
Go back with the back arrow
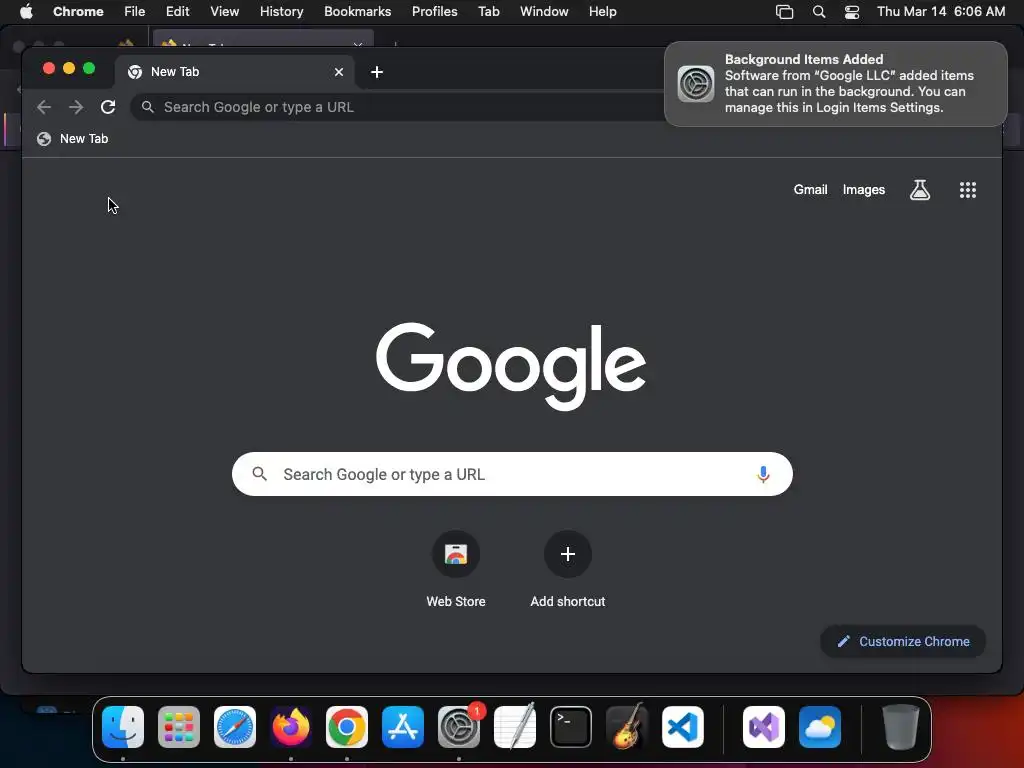[44, 107]
